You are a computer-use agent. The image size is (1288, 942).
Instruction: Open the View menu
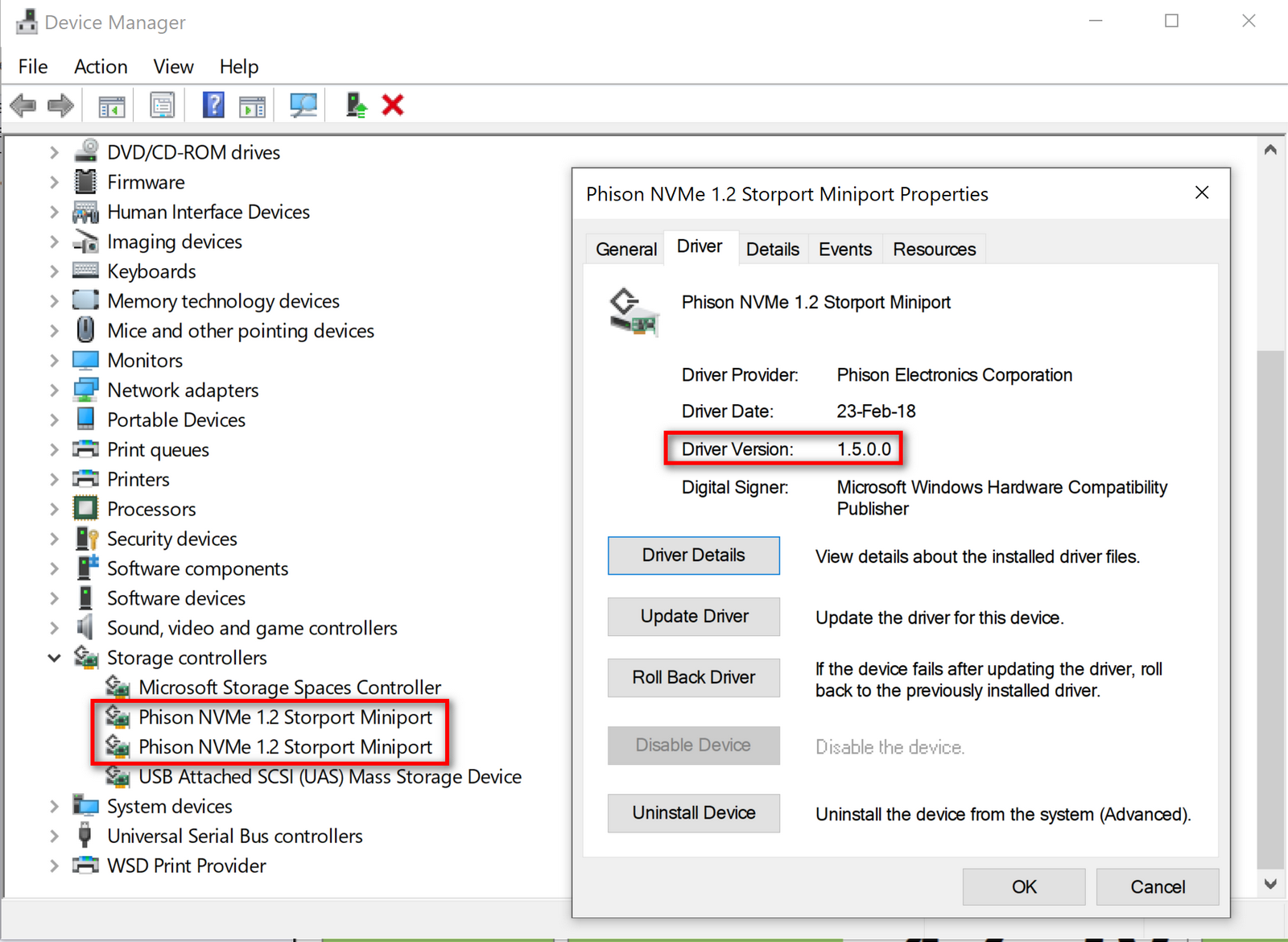173,66
